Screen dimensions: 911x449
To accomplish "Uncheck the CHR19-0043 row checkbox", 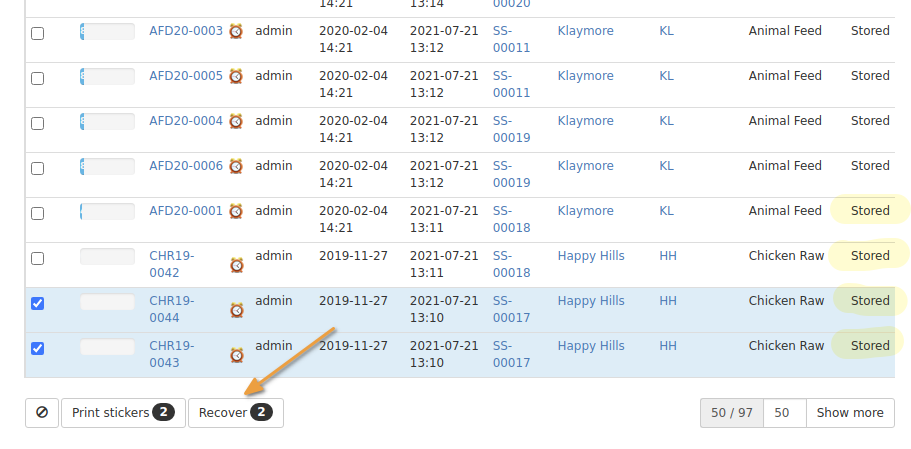I will [x=38, y=348].
